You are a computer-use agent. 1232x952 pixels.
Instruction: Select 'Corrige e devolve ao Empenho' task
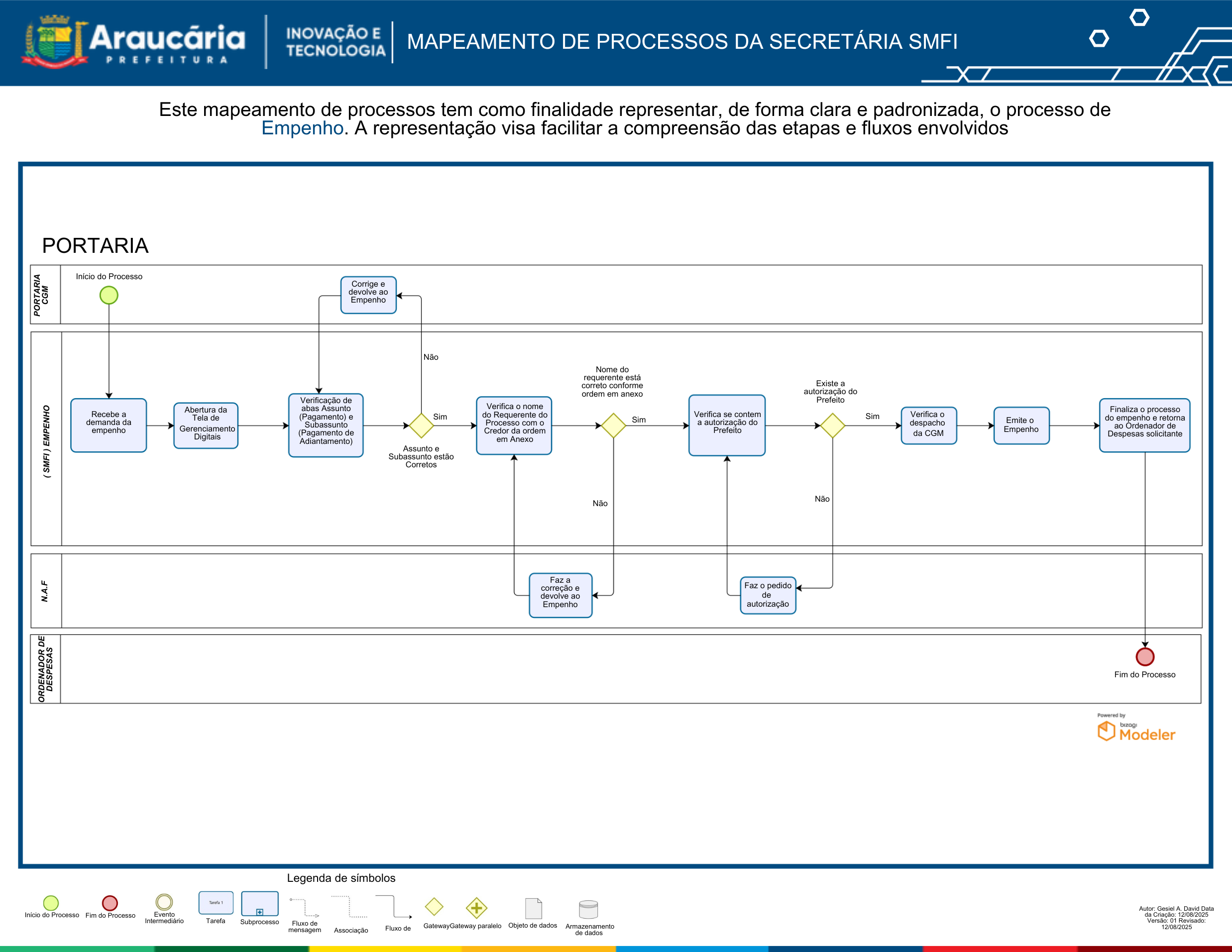pyautogui.click(x=368, y=295)
